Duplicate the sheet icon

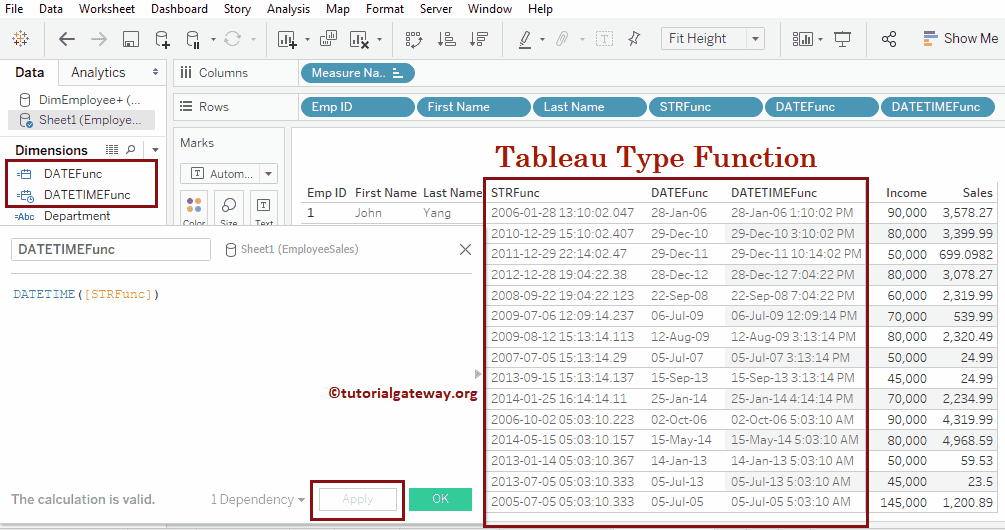(328, 39)
